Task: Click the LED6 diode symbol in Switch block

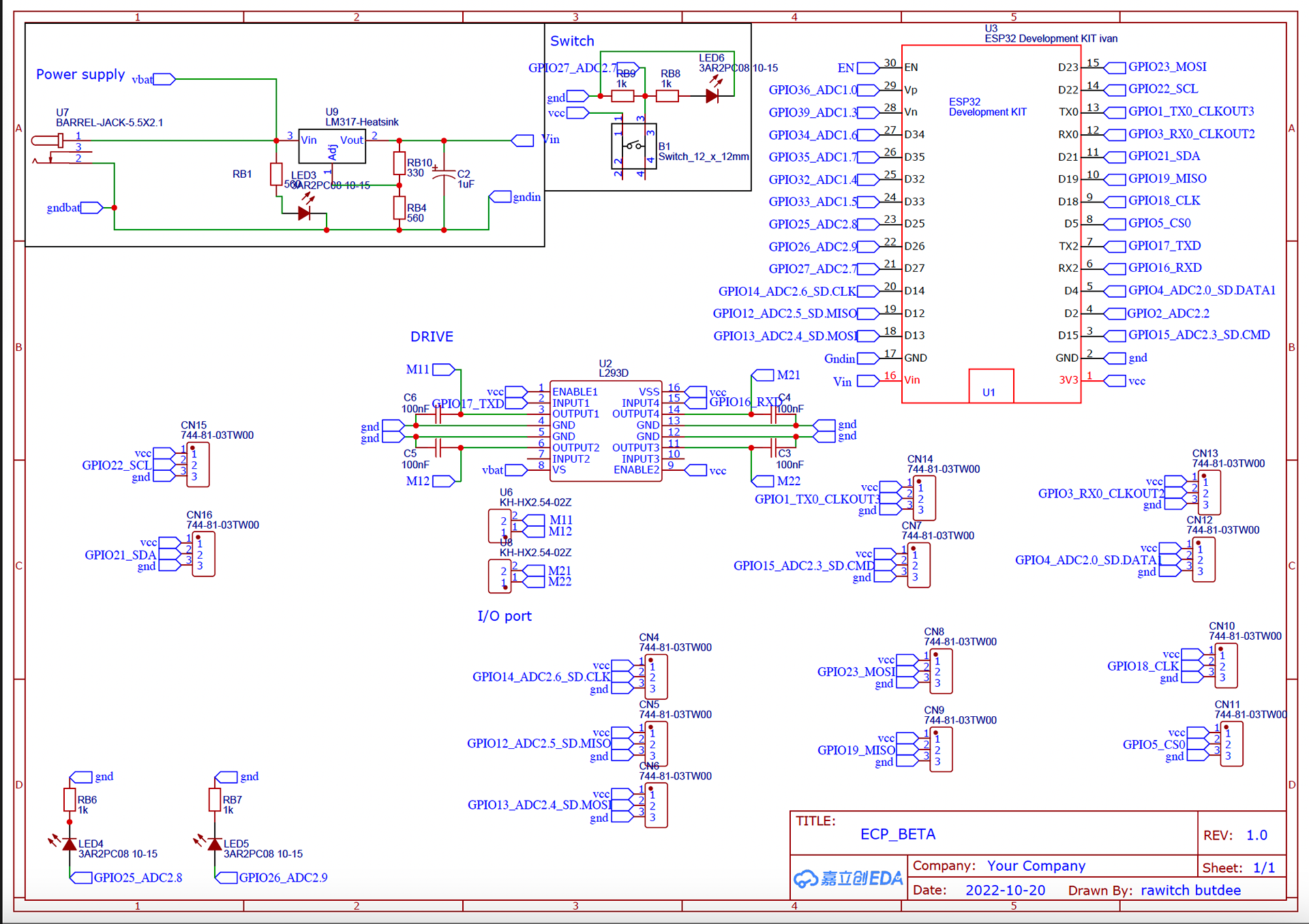Action: (712, 96)
